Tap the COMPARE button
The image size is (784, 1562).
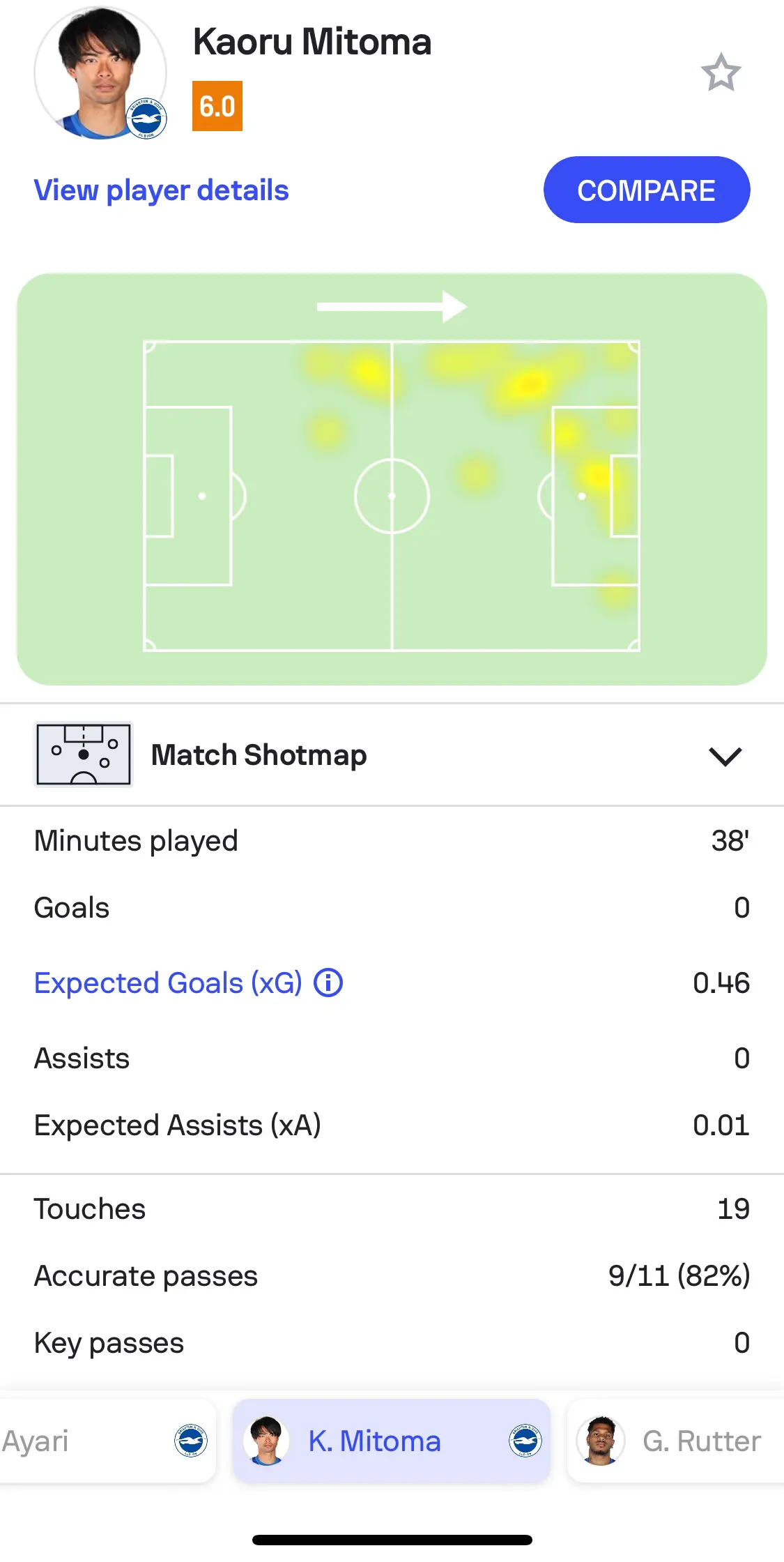click(x=647, y=190)
